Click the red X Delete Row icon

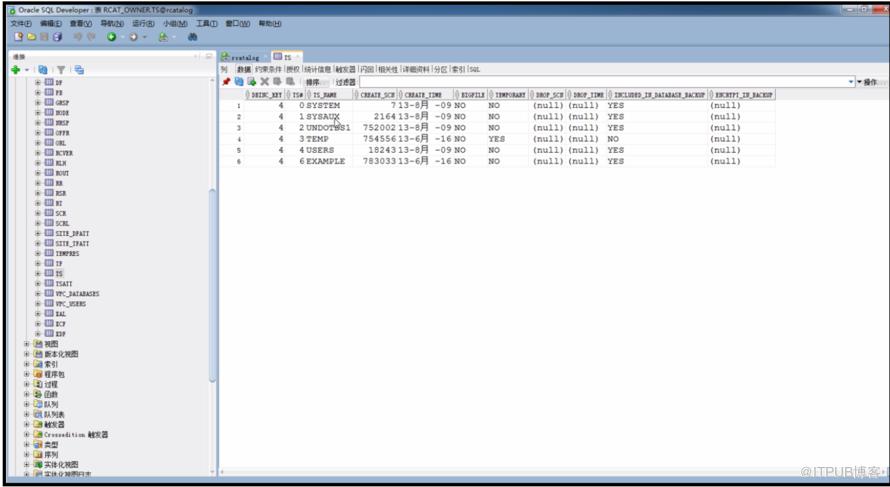pos(265,82)
